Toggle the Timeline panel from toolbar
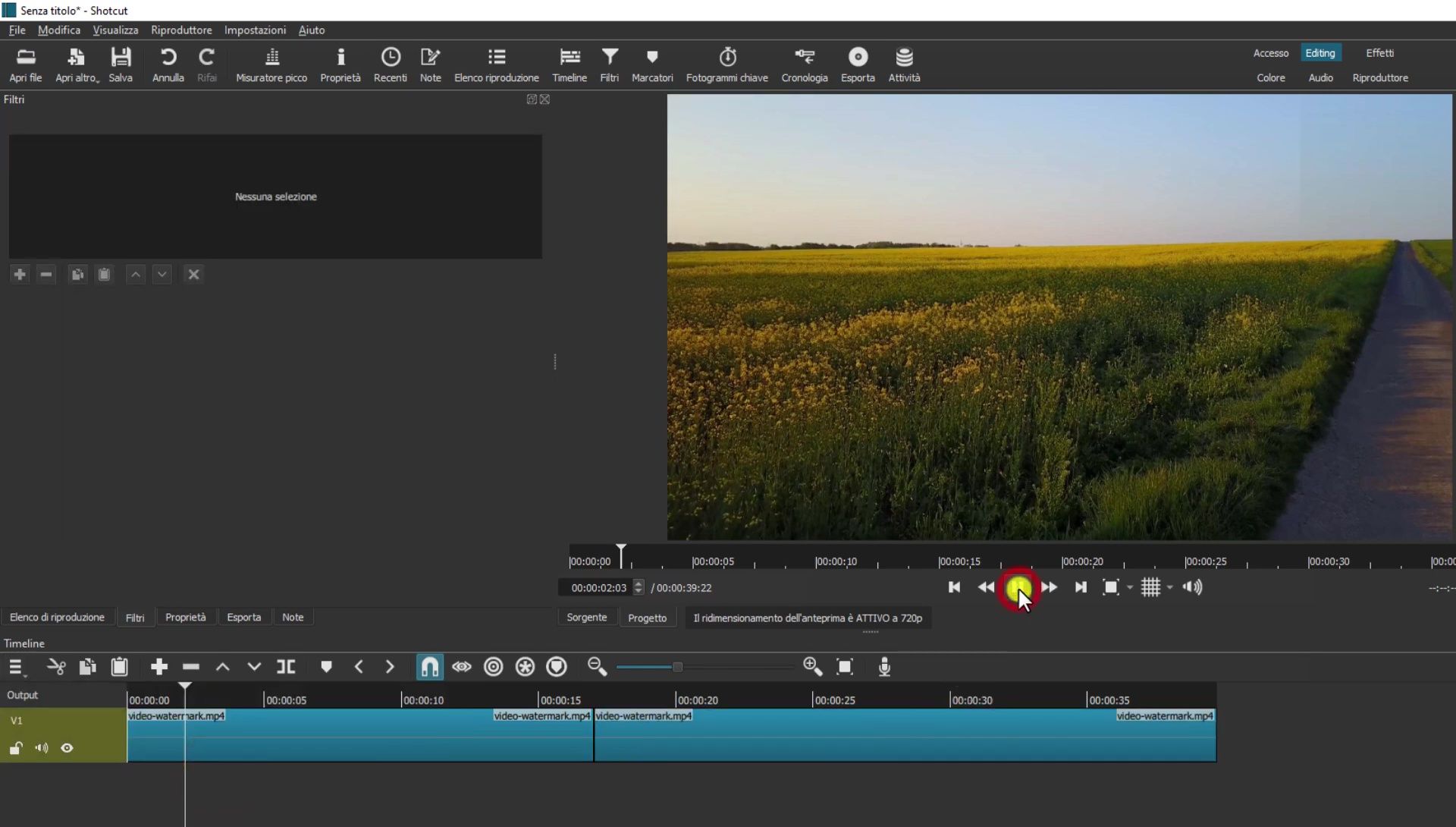This screenshot has height=827, width=1456. 570,65
